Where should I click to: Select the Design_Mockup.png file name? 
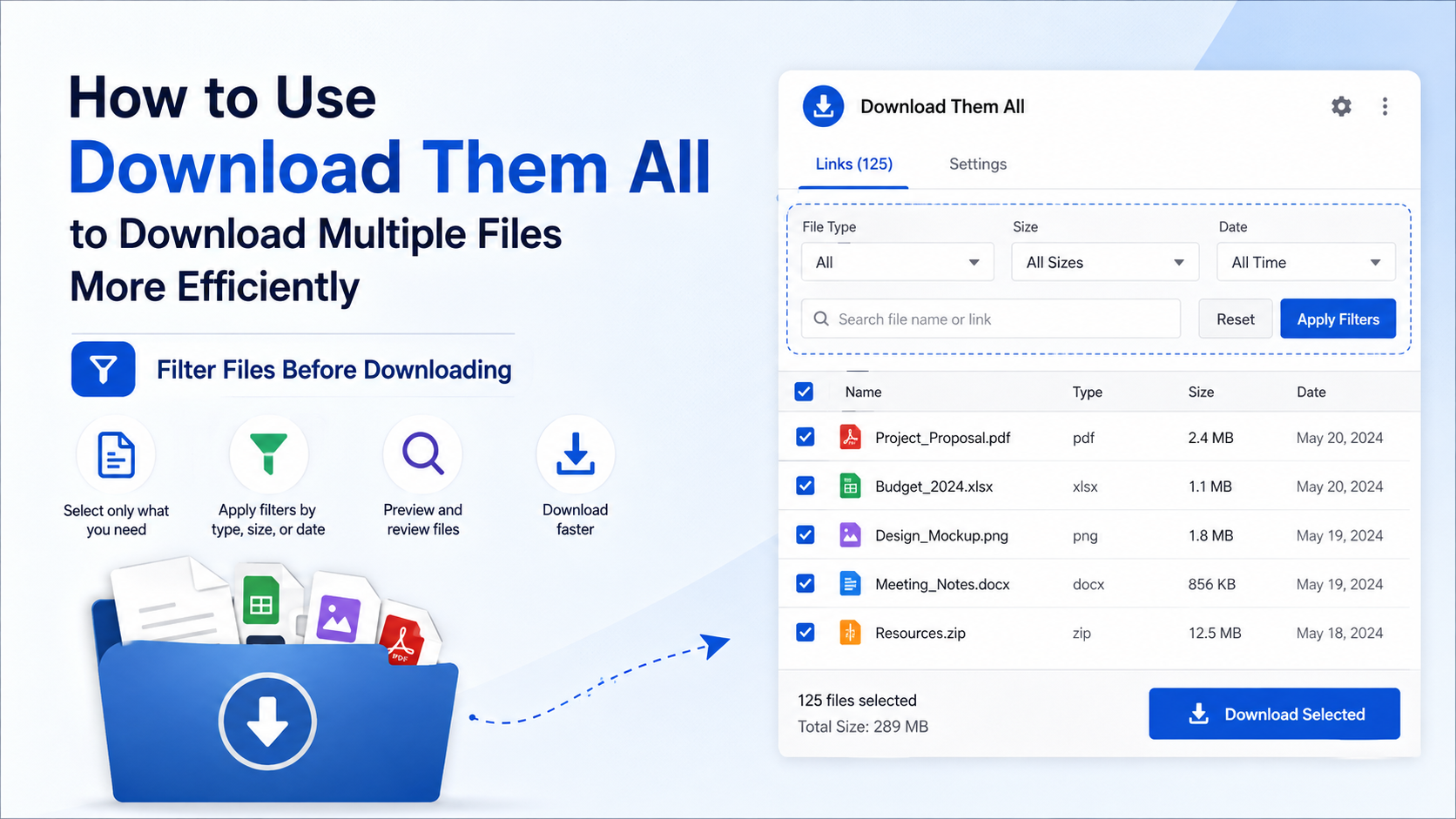coord(942,534)
